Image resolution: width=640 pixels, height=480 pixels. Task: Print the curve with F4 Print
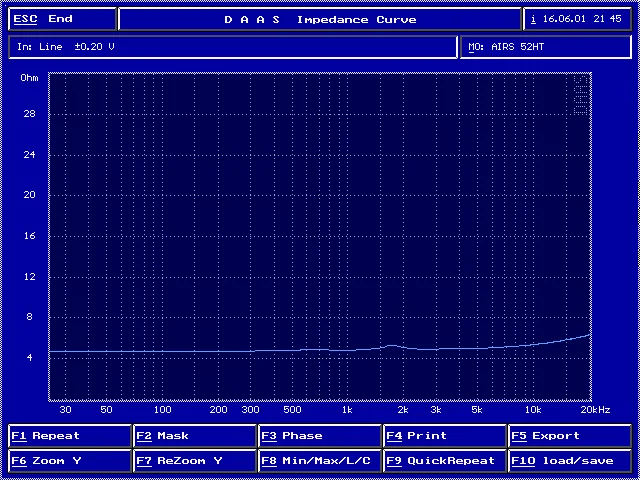445,436
